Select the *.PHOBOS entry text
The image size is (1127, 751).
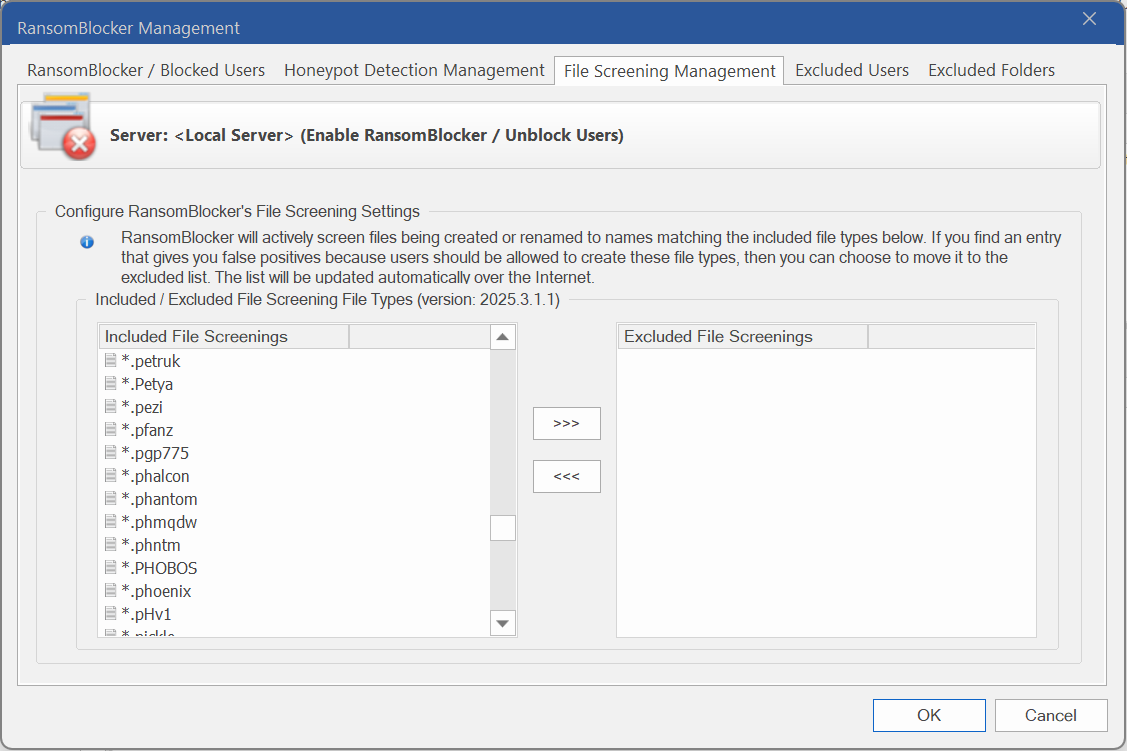[x=160, y=568]
